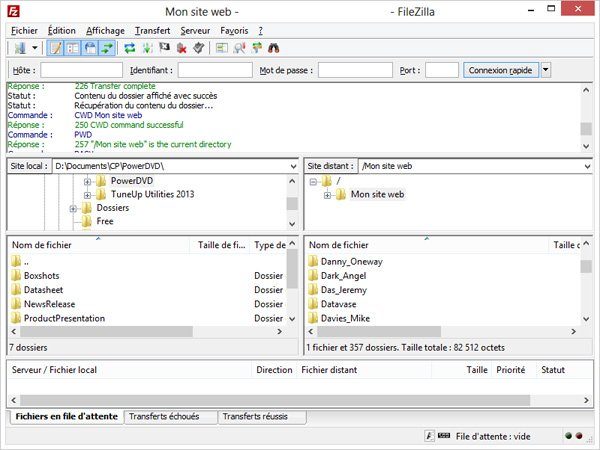
Task: Select the Dark_Angel remote folder
Action: click(343, 276)
